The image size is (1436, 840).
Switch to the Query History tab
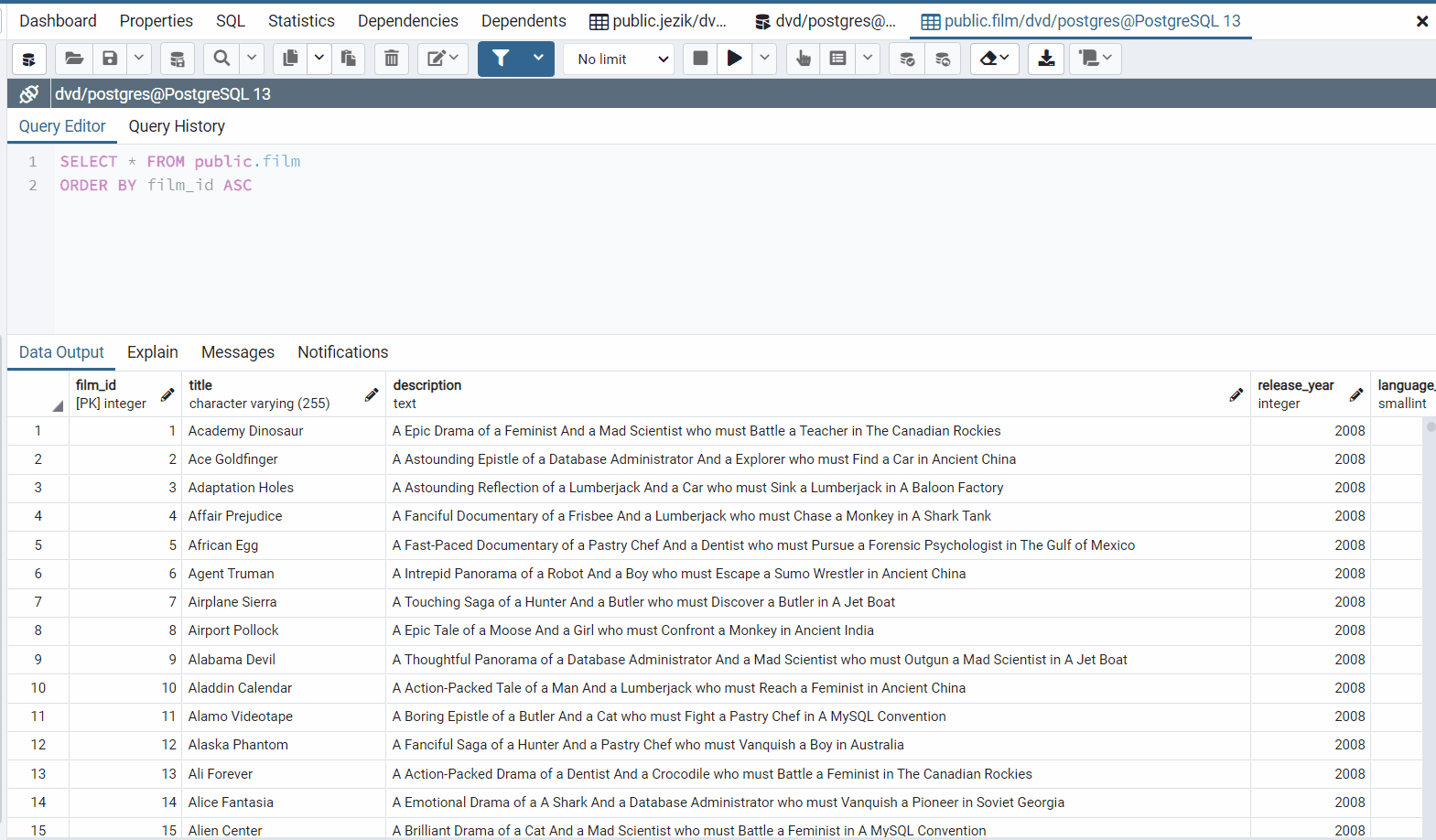pyautogui.click(x=177, y=126)
